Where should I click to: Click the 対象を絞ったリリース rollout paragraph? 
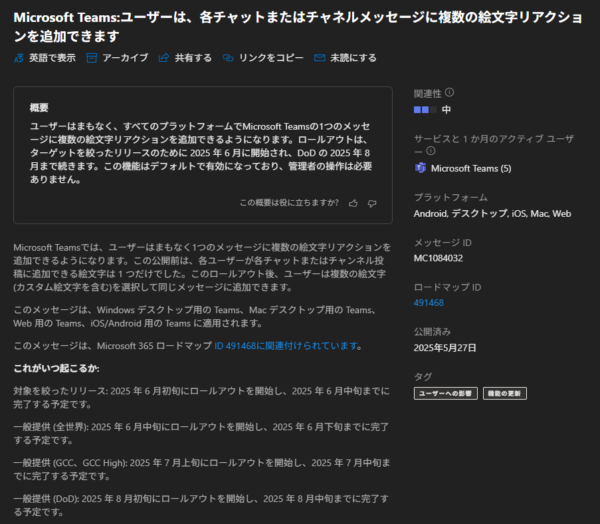pos(201,397)
